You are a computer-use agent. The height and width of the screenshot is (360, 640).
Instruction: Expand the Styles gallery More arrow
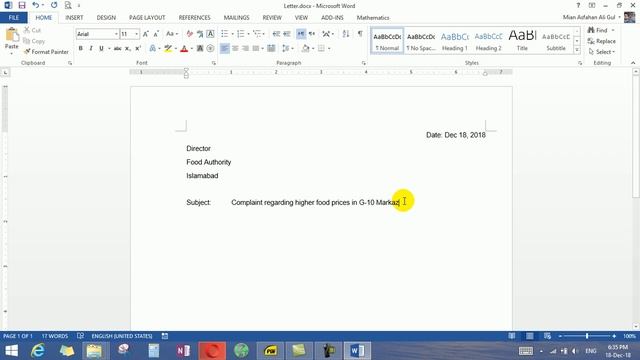(x=577, y=50)
